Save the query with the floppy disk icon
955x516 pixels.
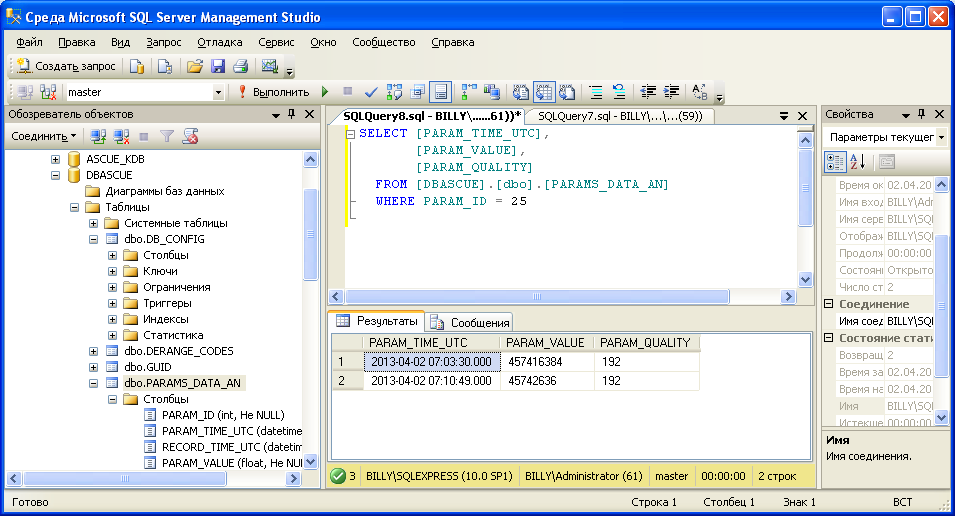coord(217,66)
